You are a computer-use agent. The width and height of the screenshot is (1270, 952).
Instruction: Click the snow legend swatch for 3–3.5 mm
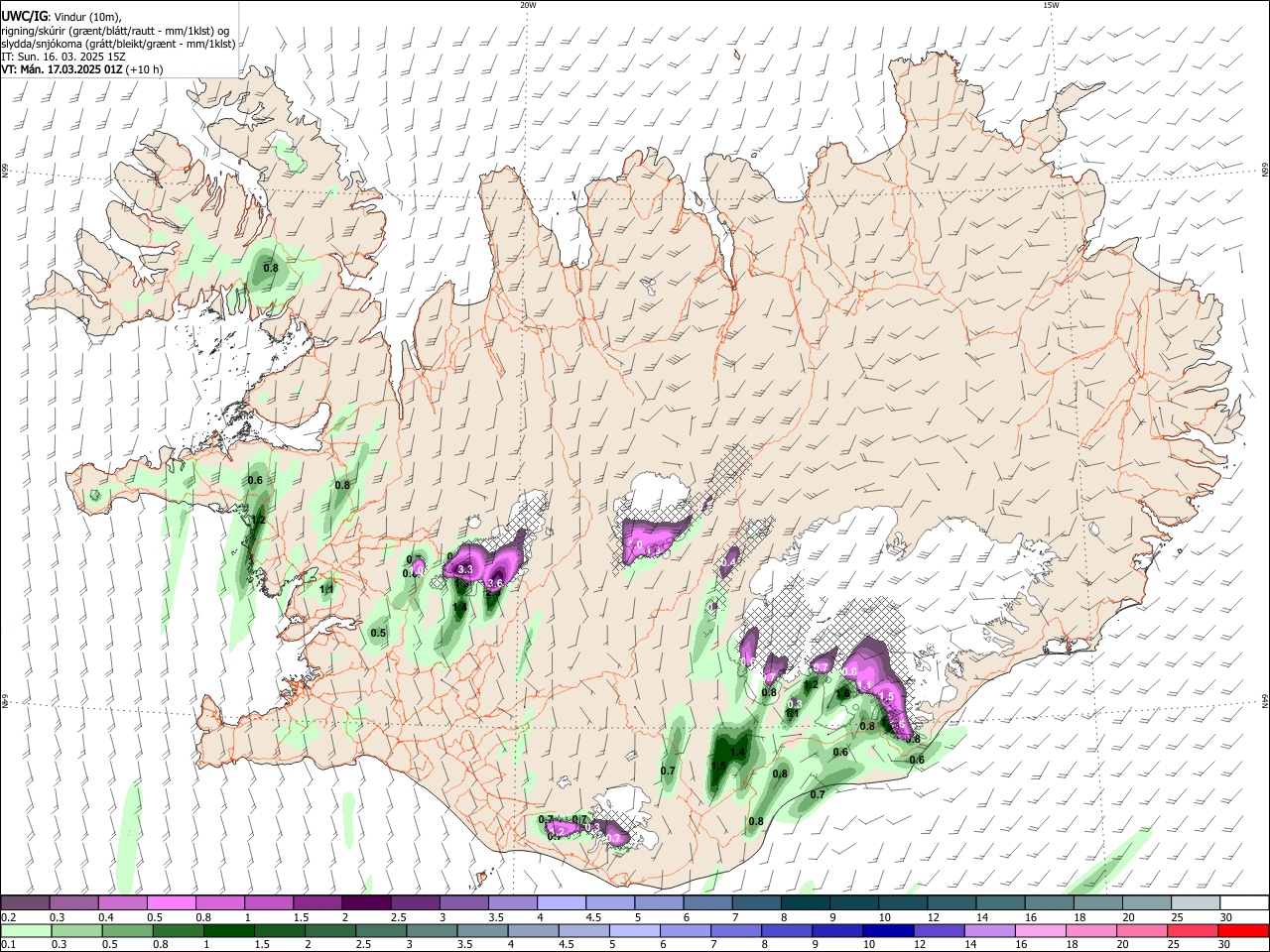coord(463,902)
